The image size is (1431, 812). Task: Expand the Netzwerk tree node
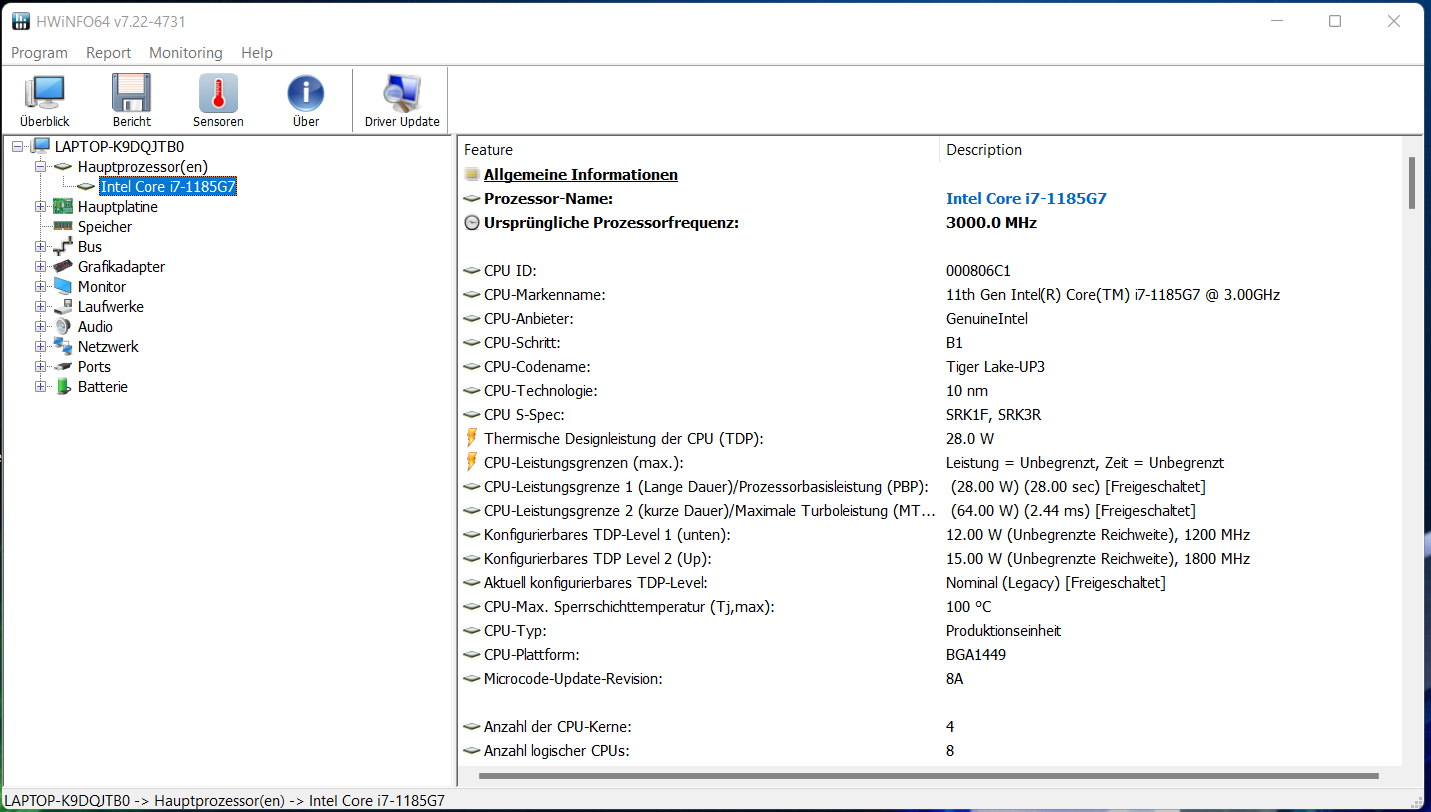pos(40,347)
